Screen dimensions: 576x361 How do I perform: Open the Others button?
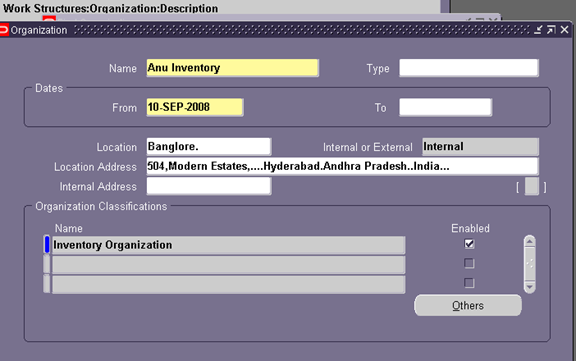tap(468, 305)
